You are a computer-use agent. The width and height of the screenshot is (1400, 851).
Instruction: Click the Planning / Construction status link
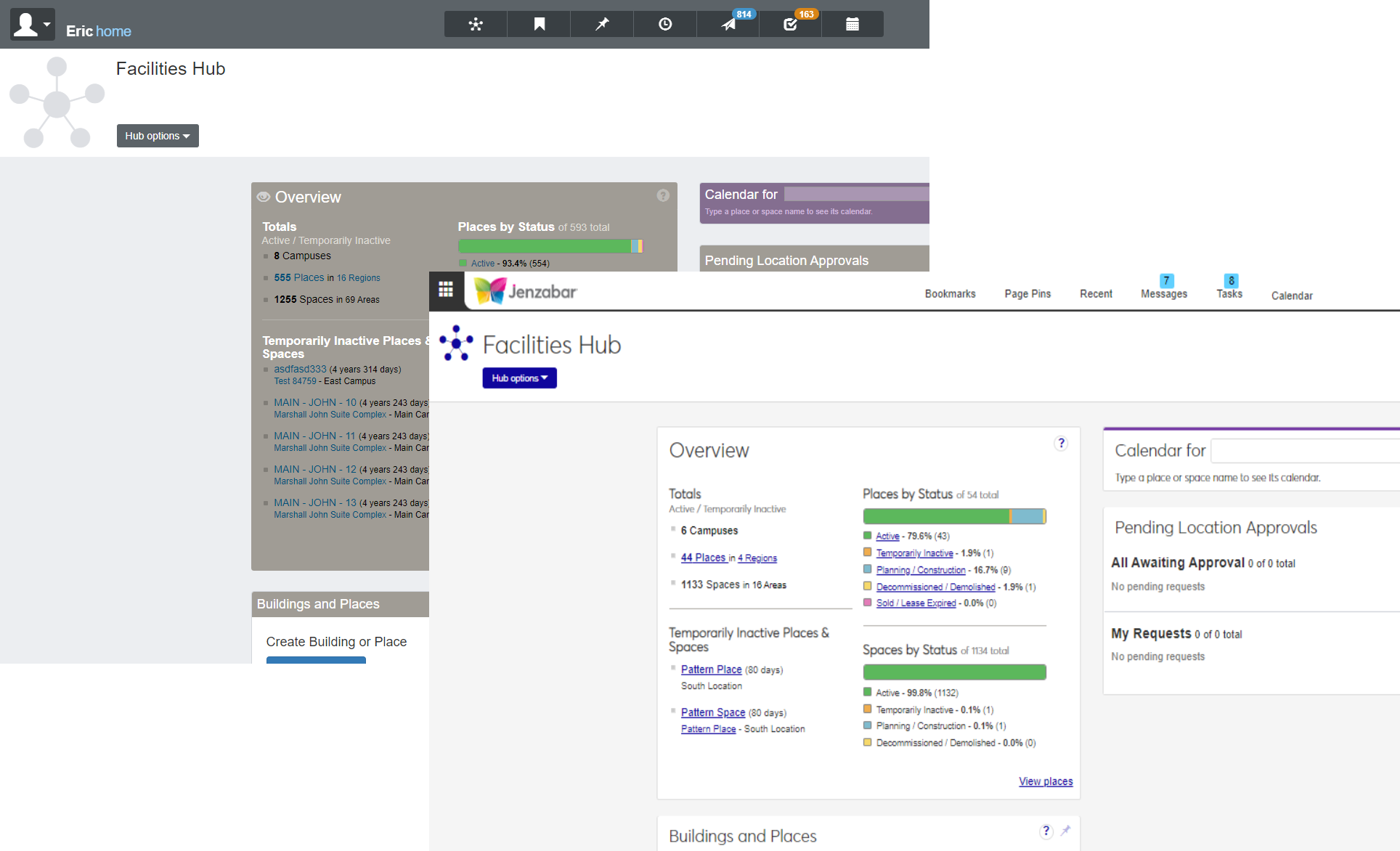point(920,570)
